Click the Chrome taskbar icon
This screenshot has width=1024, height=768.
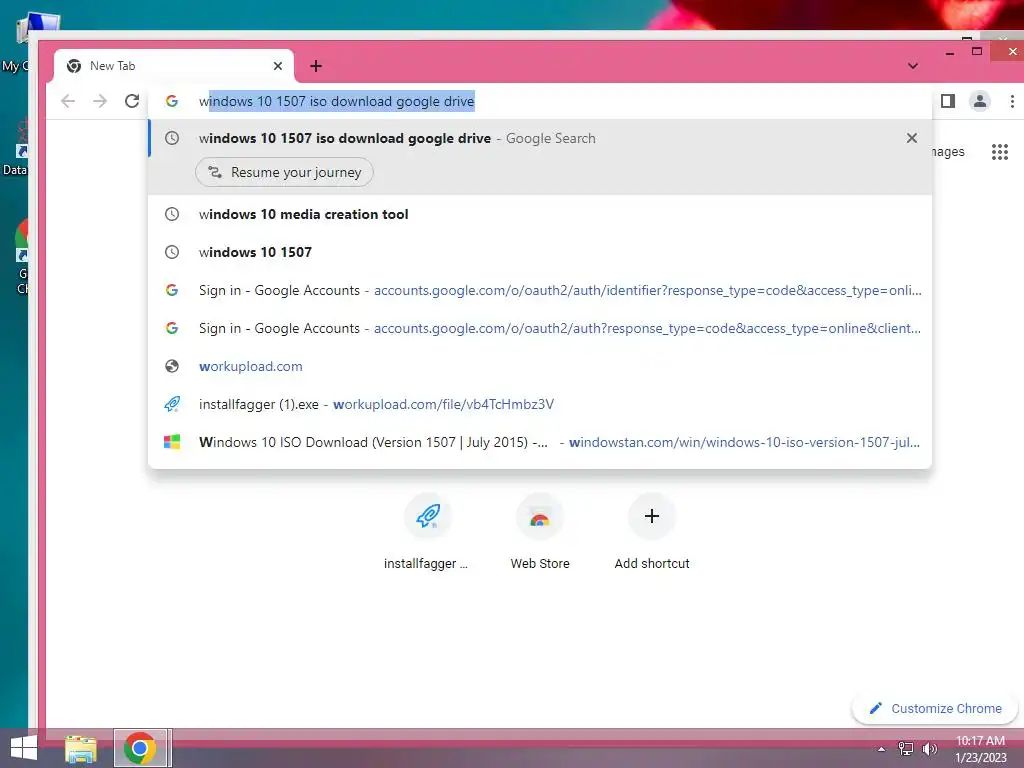pos(140,748)
